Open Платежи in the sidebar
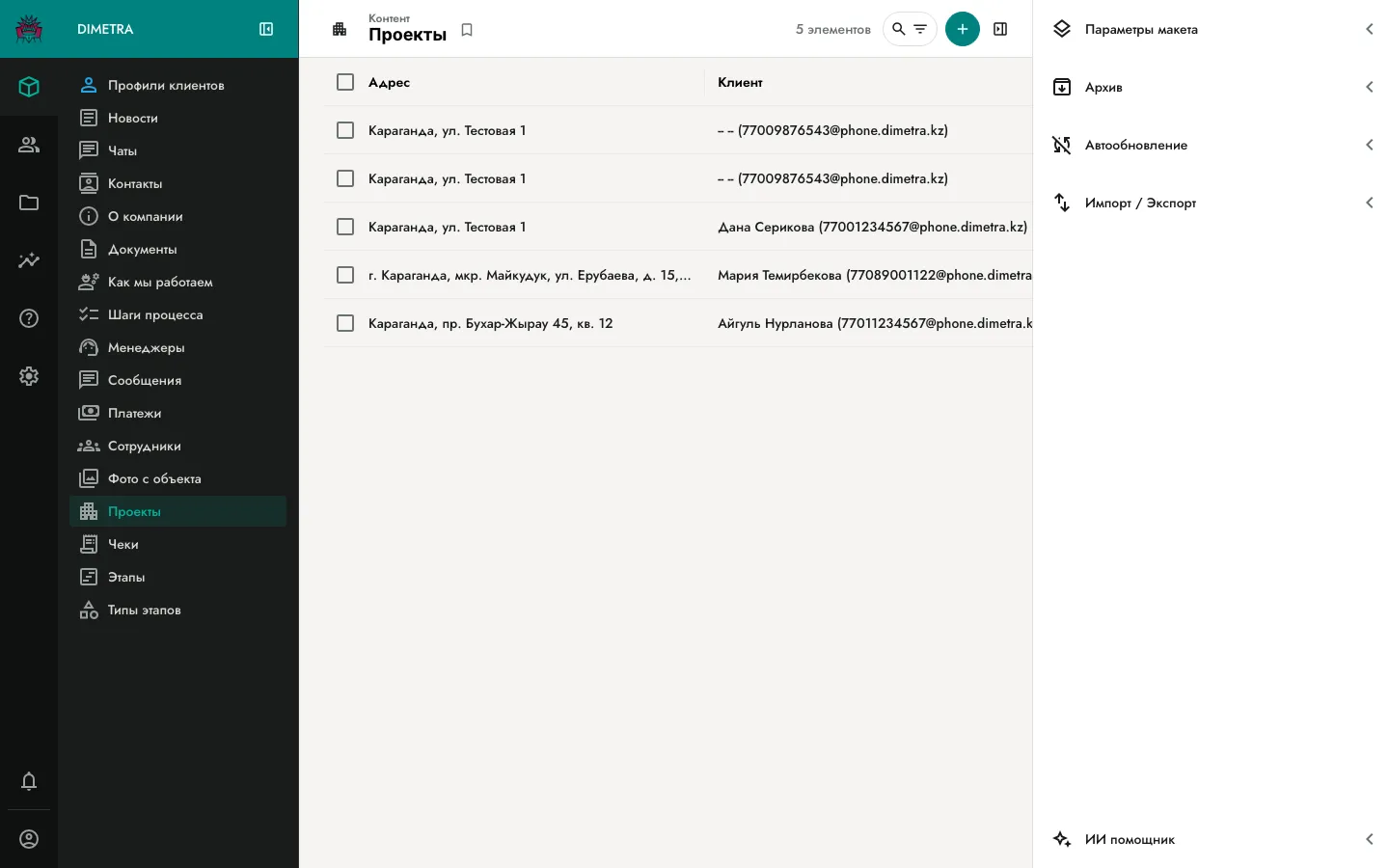The width and height of the screenshot is (1389, 868). click(178, 413)
